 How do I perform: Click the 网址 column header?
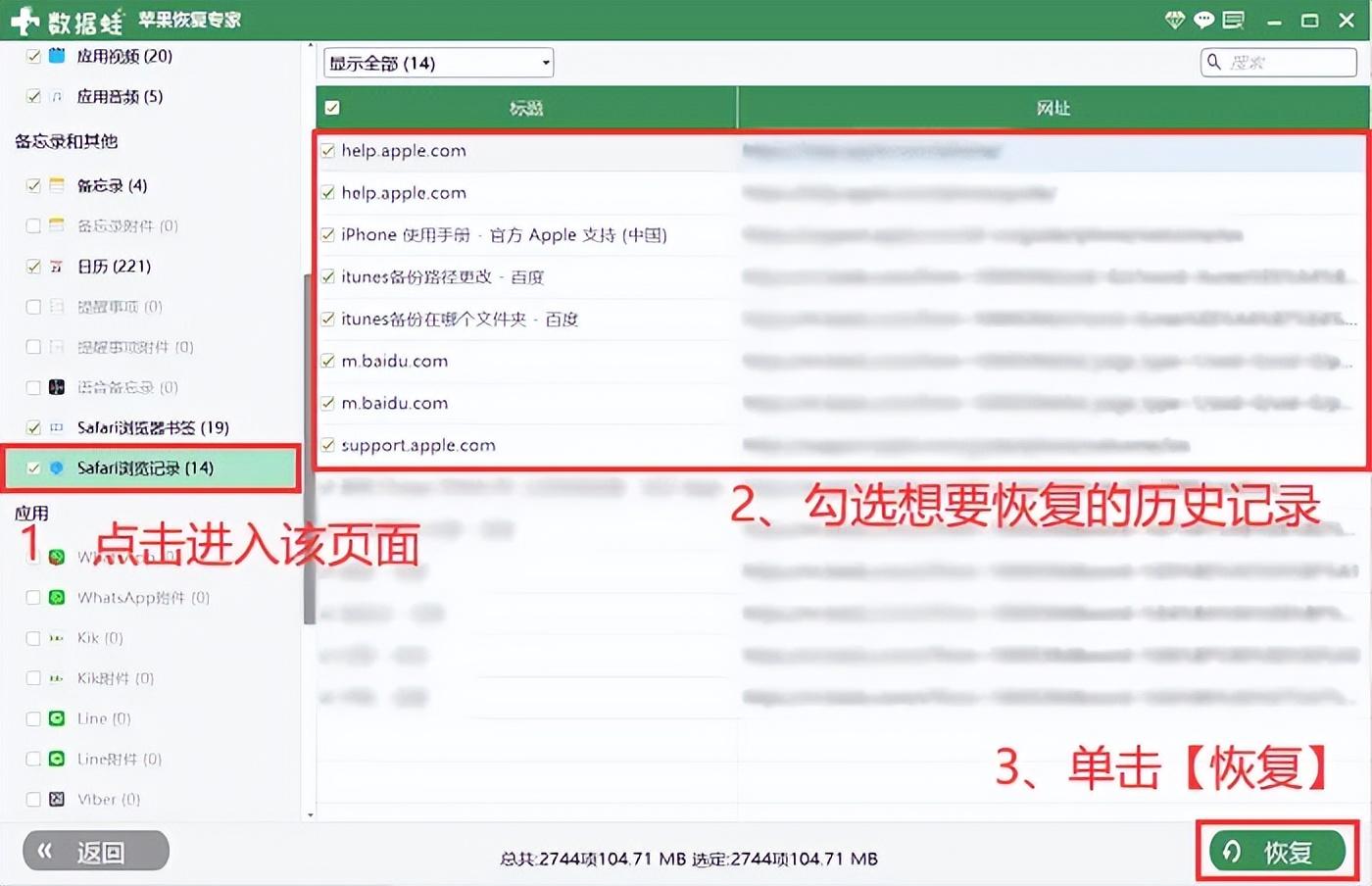pyautogui.click(x=1053, y=108)
